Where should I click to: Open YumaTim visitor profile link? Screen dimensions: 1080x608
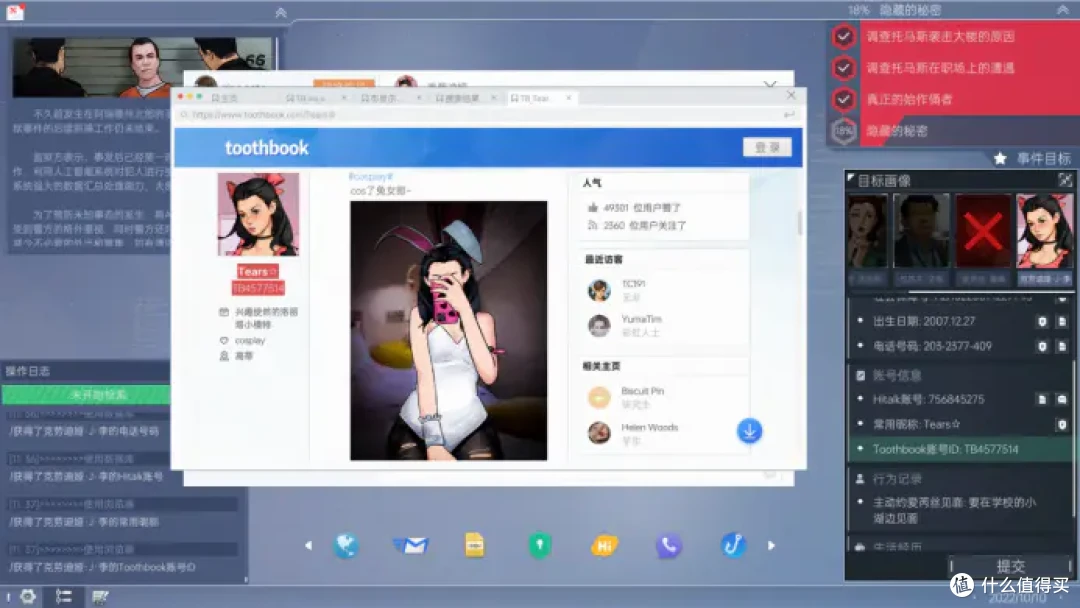tap(641, 319)
